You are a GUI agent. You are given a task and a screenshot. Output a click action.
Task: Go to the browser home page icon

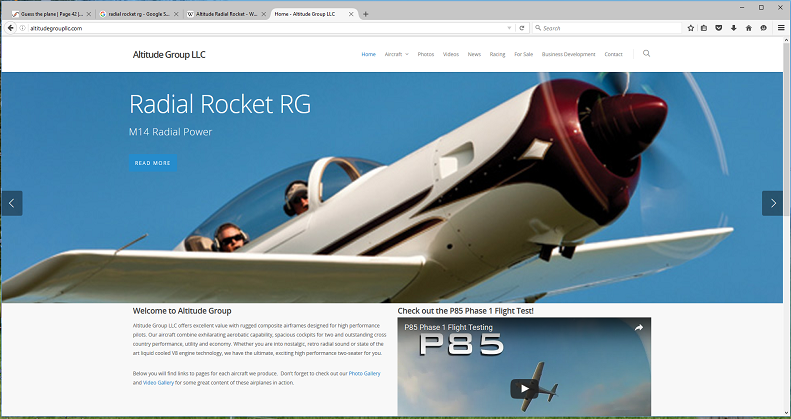[749, 28]
